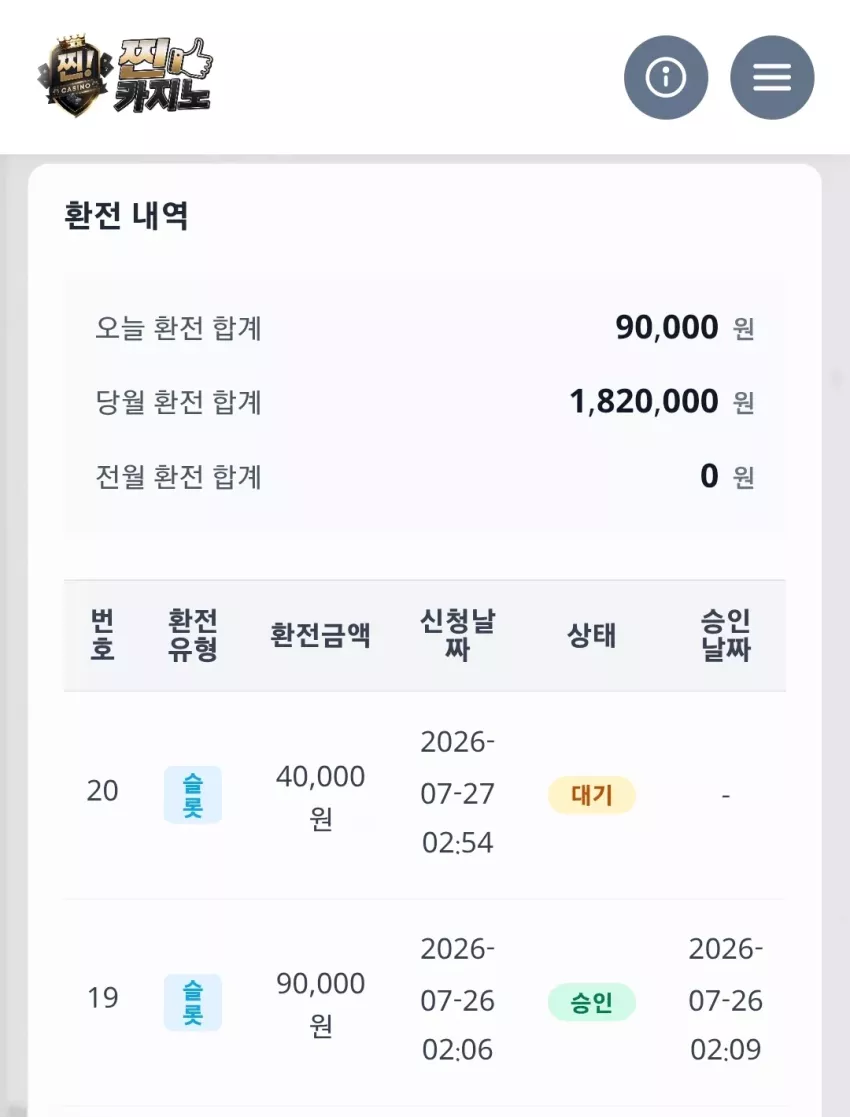The width and height of the screenshot is (850, 1117).
Task: Click the 1,820,000 monthly total value
Action: pos(644,402)
